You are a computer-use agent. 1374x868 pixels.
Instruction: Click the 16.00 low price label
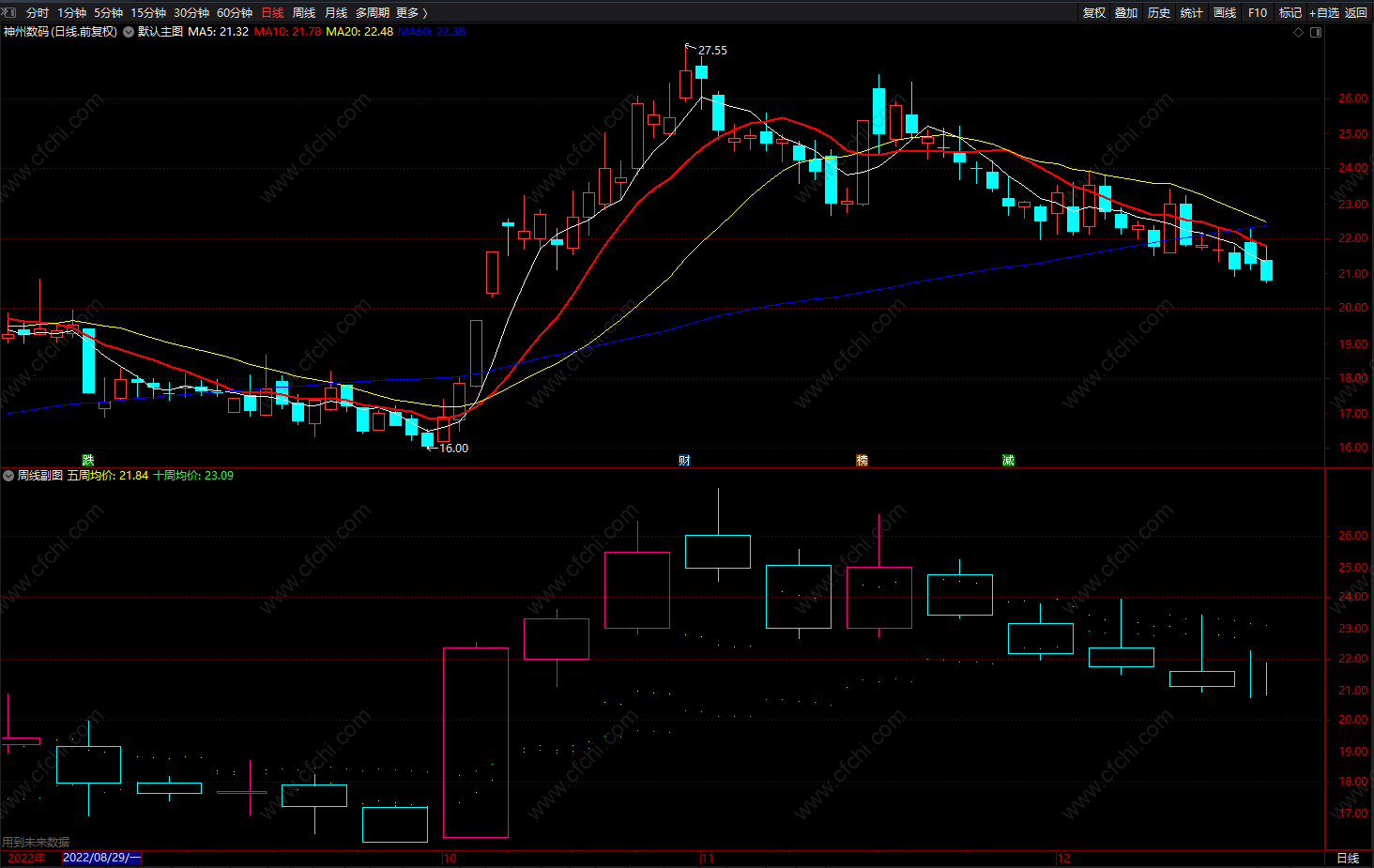[453, 449]
